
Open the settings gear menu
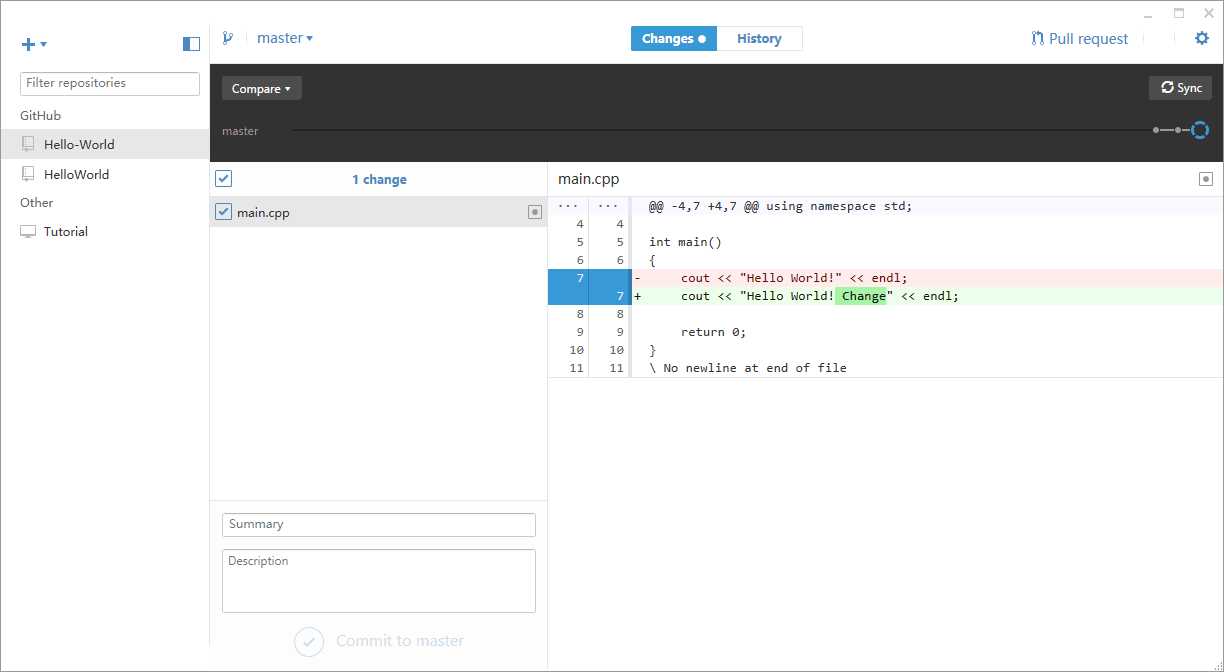(1202, 38)
